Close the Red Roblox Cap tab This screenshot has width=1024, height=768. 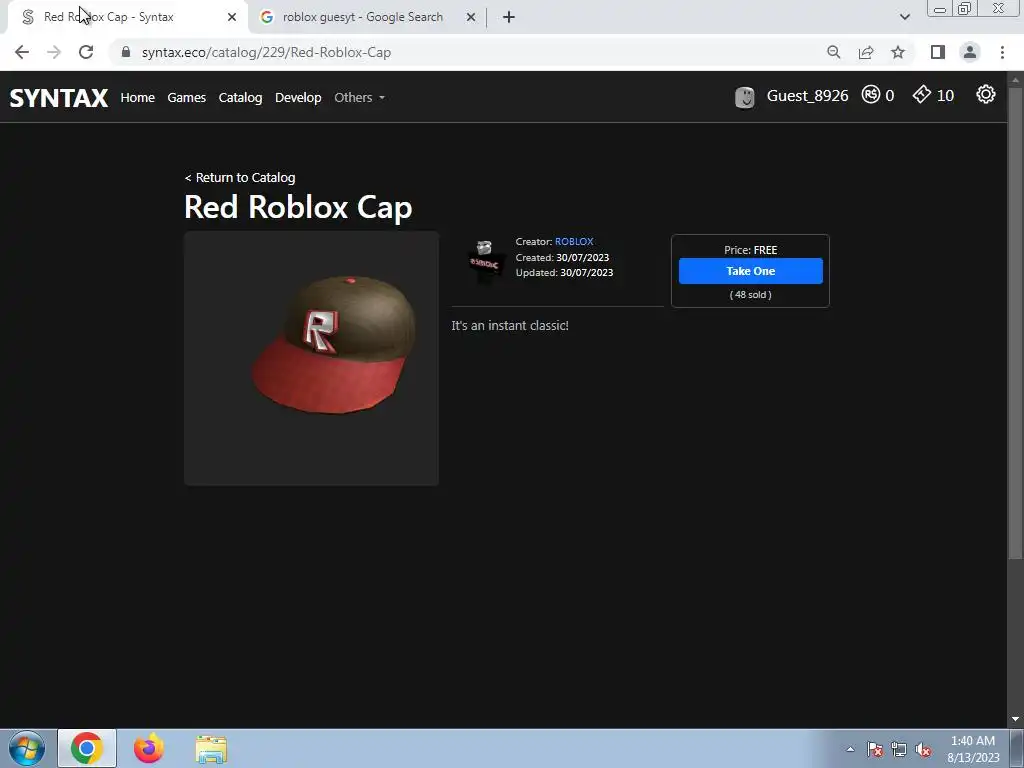232,17
